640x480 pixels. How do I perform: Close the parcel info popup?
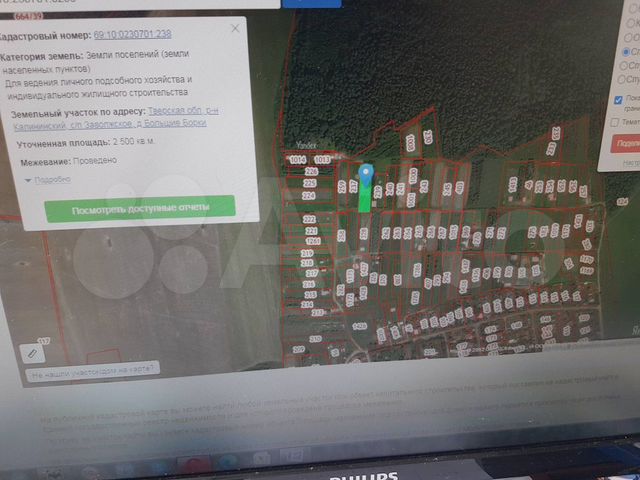pyautogui.click(x=236, y=29)
